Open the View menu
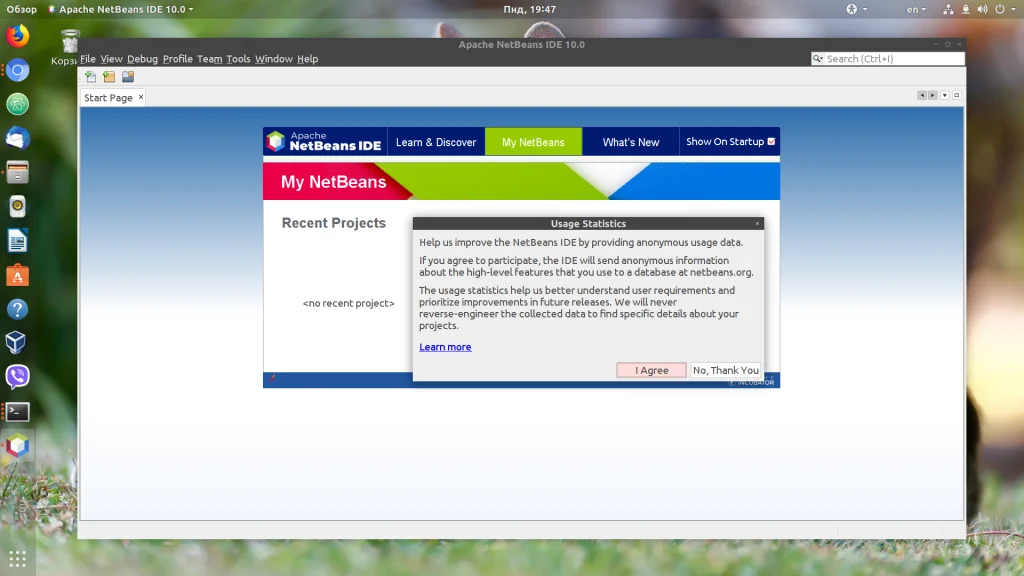1024x576 pixels. click(111, 59)
